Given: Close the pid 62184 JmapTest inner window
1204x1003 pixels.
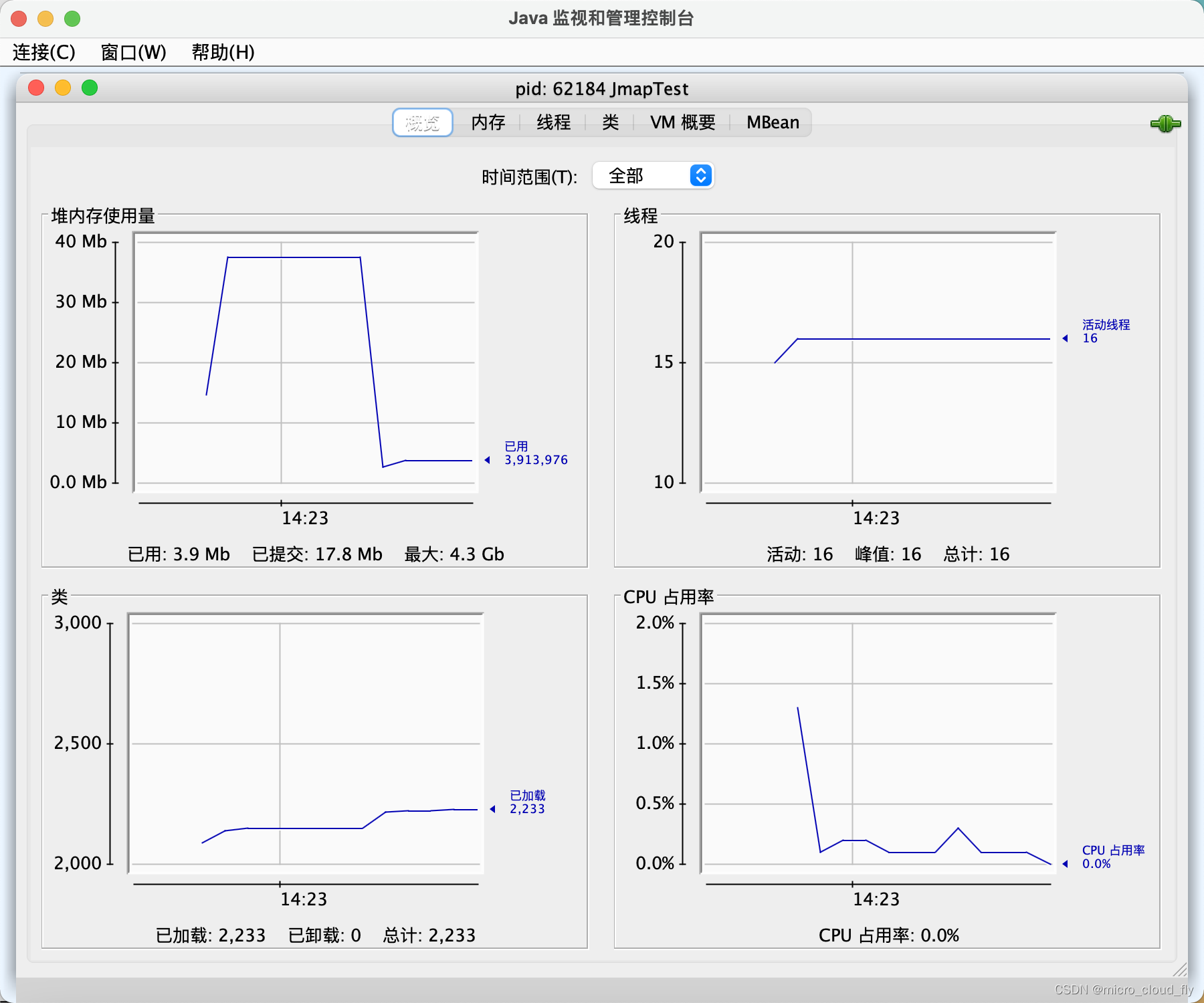Looking at the screenshot, I should pyautogui.click(x=36, y=88).
